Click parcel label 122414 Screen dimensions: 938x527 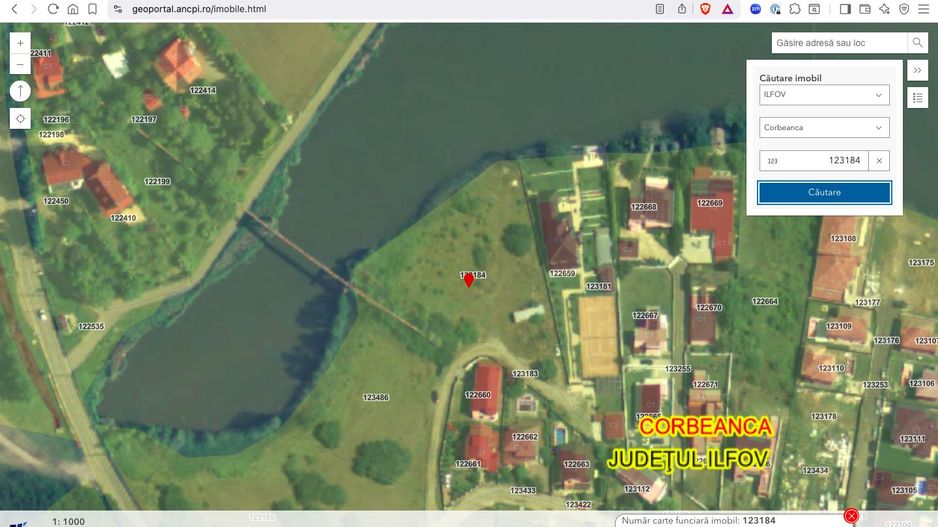click(x=203, y=90)
